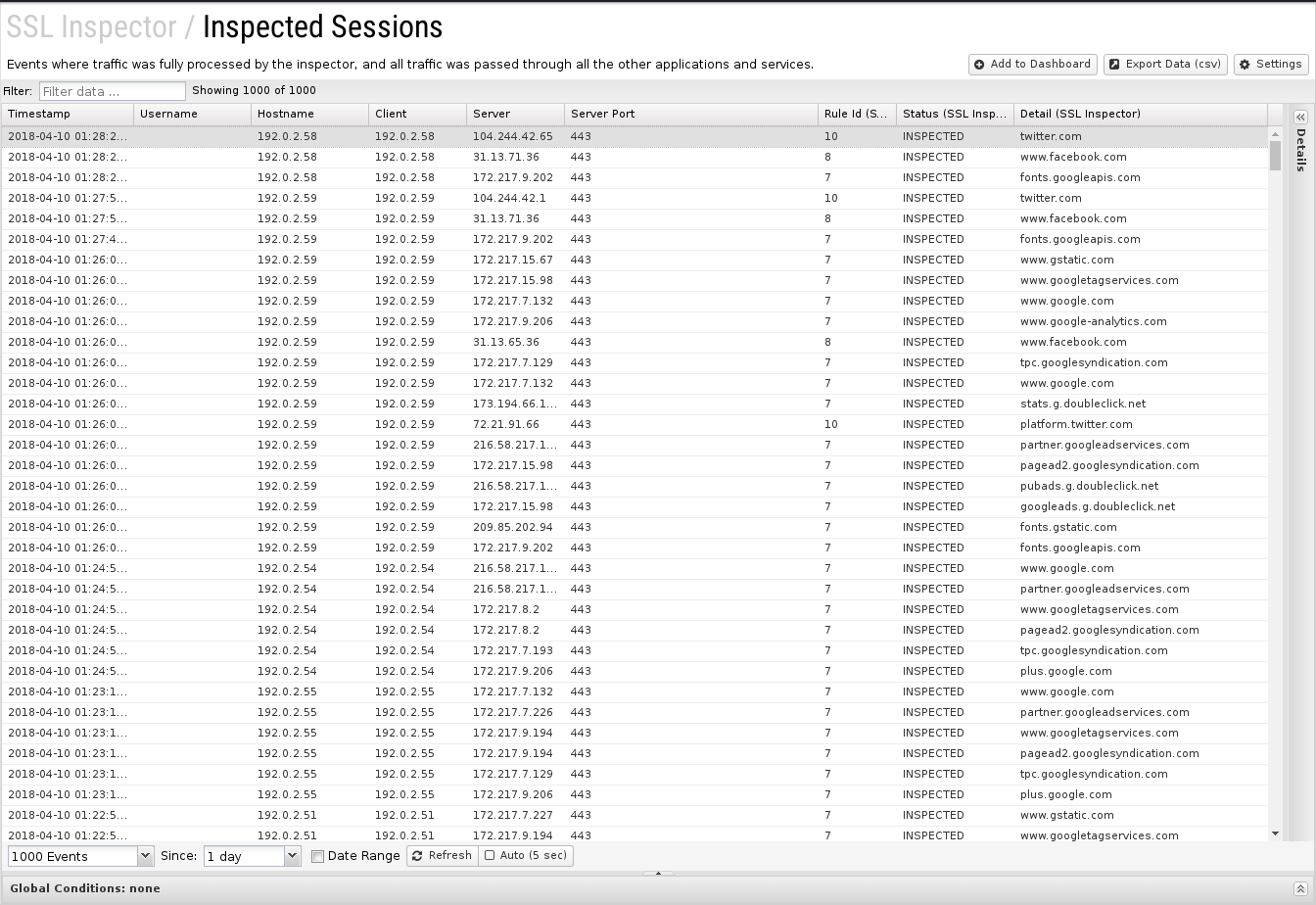Click the scrollbar up arrow
1316x905 pixels.
[1275, 134]
